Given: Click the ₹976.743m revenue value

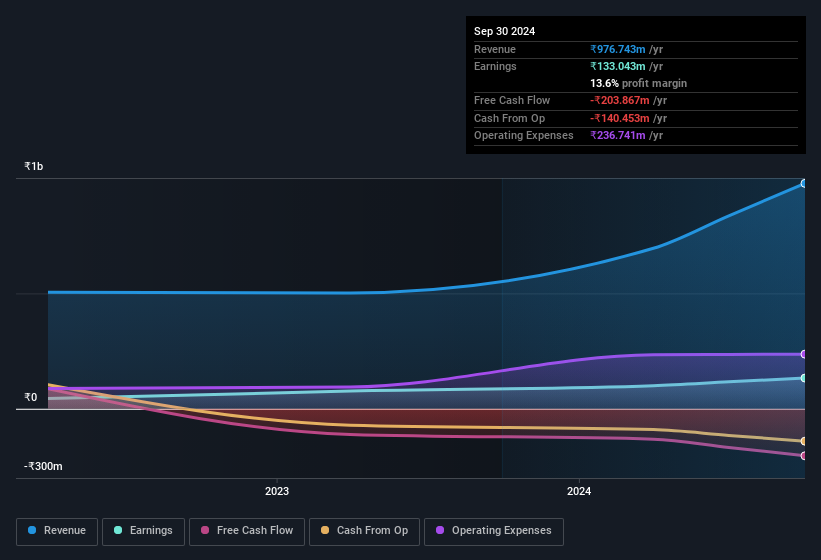Looking at the screenshot, I should (618, 49).
